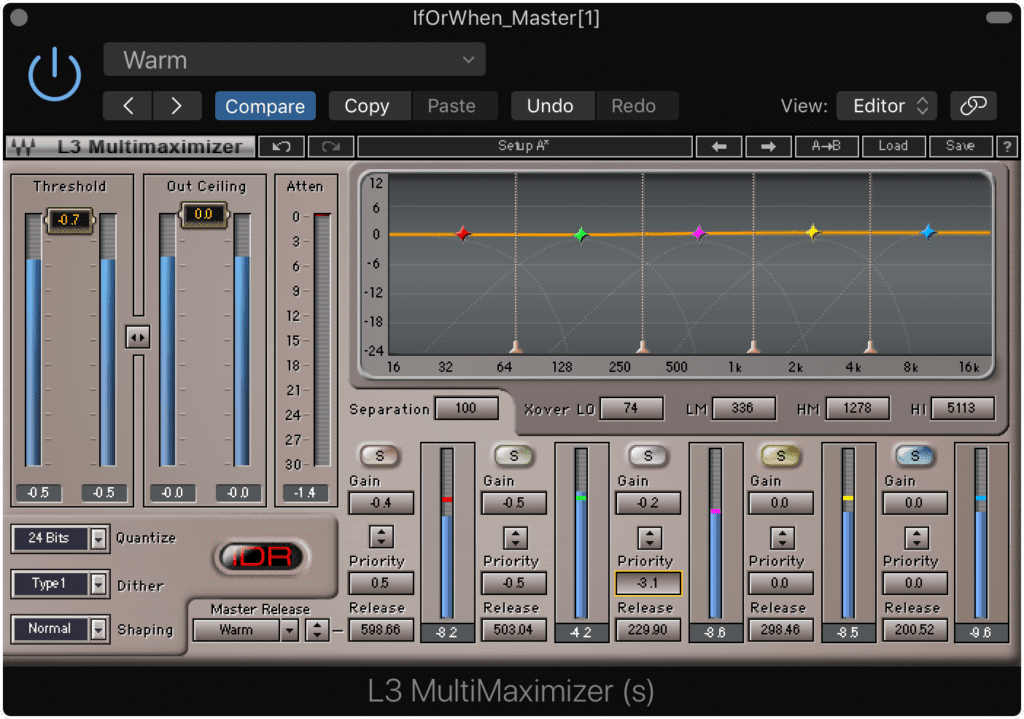The image size is (1024, 719).
Task: Click the HM crossover value 1278
Action: click(857, 409)
